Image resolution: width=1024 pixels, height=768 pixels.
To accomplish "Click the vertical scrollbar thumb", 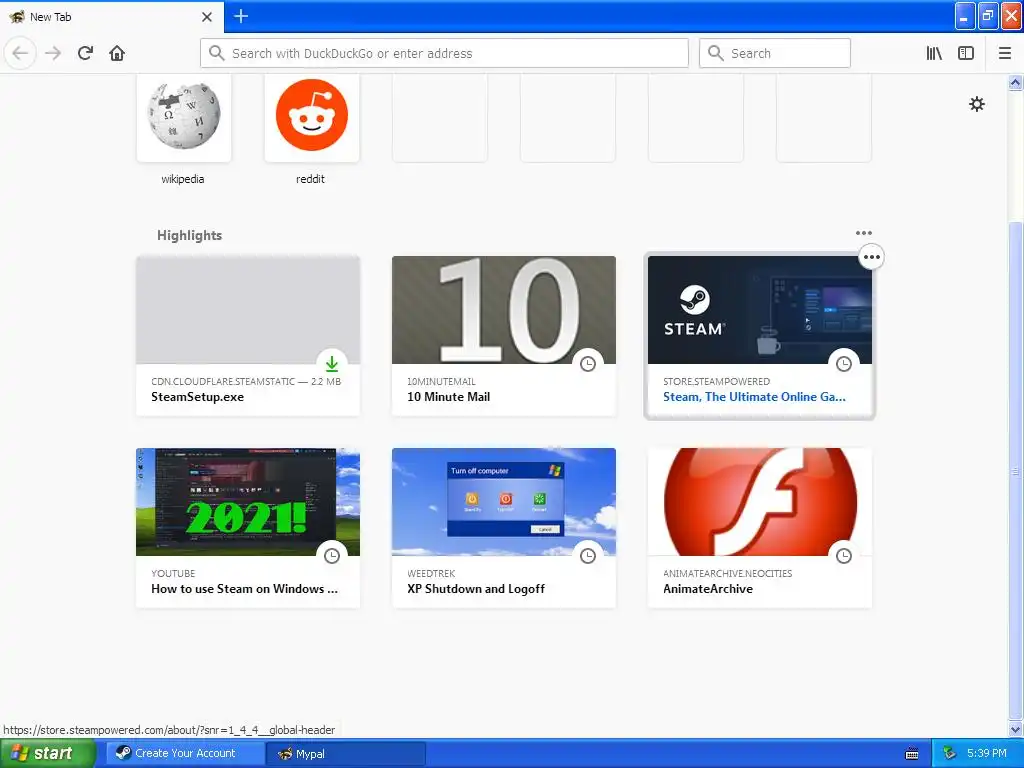I will pos(1016,470).
